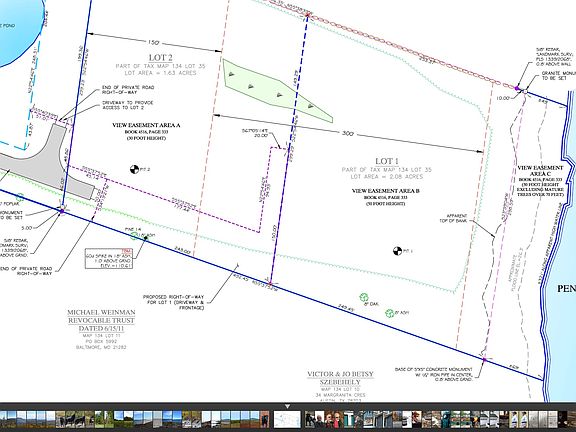Click the TBM benchmark note box
This screenshot has height=432, width=576.
[x=109, y=258]
